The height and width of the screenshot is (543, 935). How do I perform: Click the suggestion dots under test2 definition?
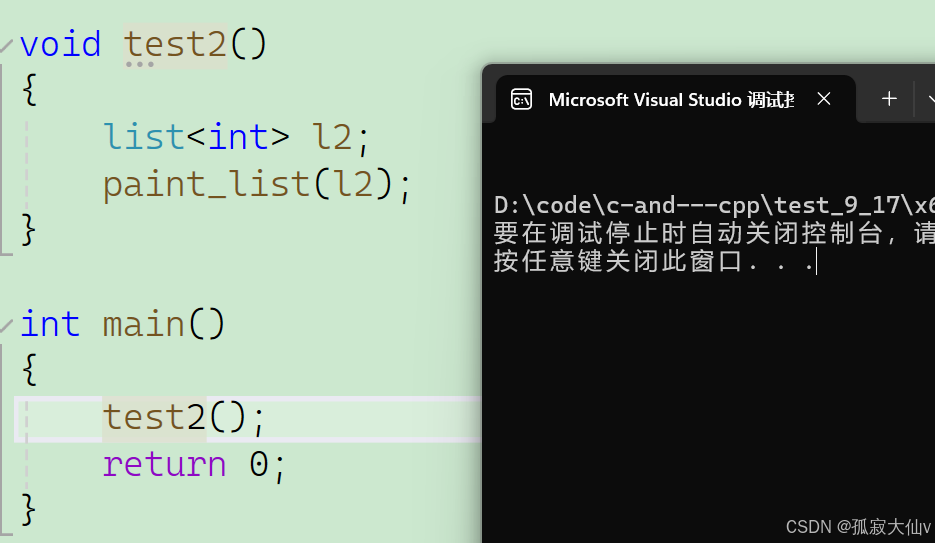139,65
